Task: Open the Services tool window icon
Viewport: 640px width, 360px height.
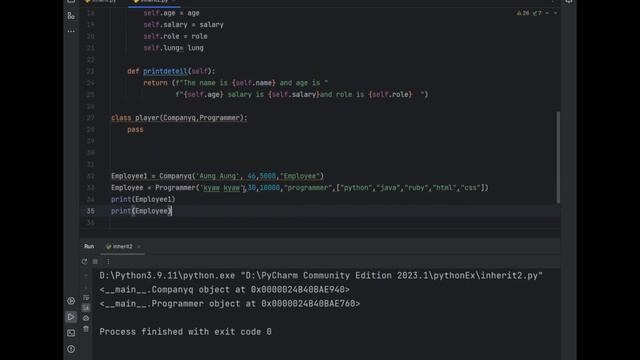Action: pos(71,301)
